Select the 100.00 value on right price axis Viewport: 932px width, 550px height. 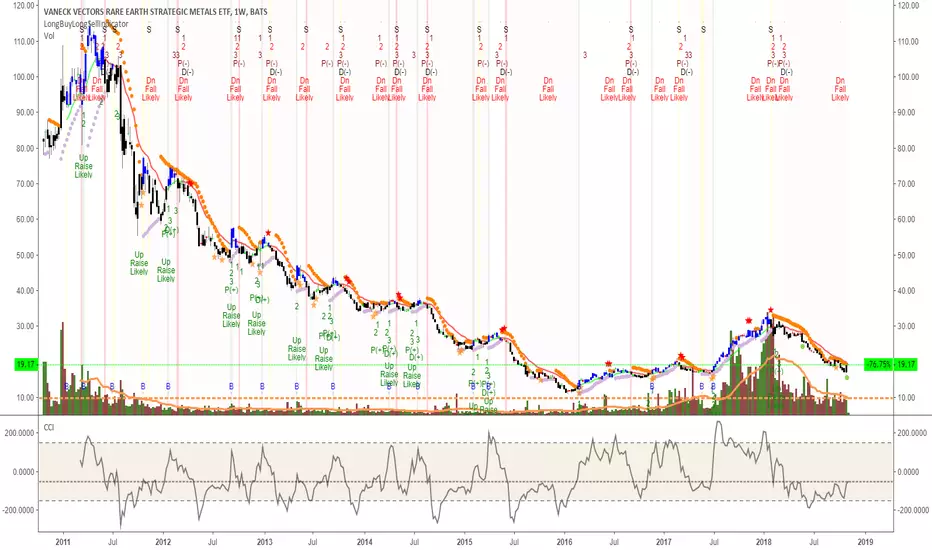point(909,77)
